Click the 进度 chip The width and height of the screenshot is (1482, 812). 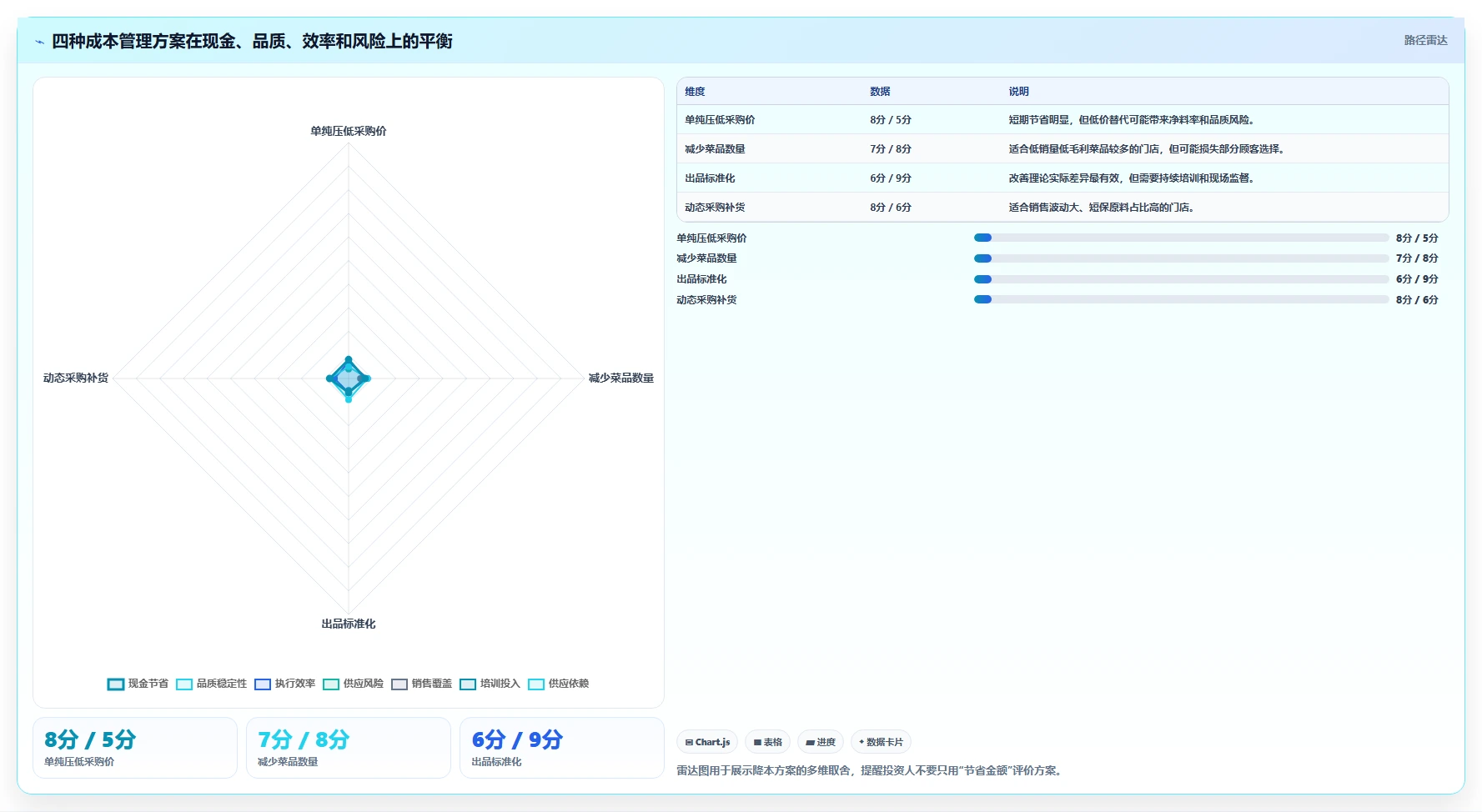click(x=820, y=742)
